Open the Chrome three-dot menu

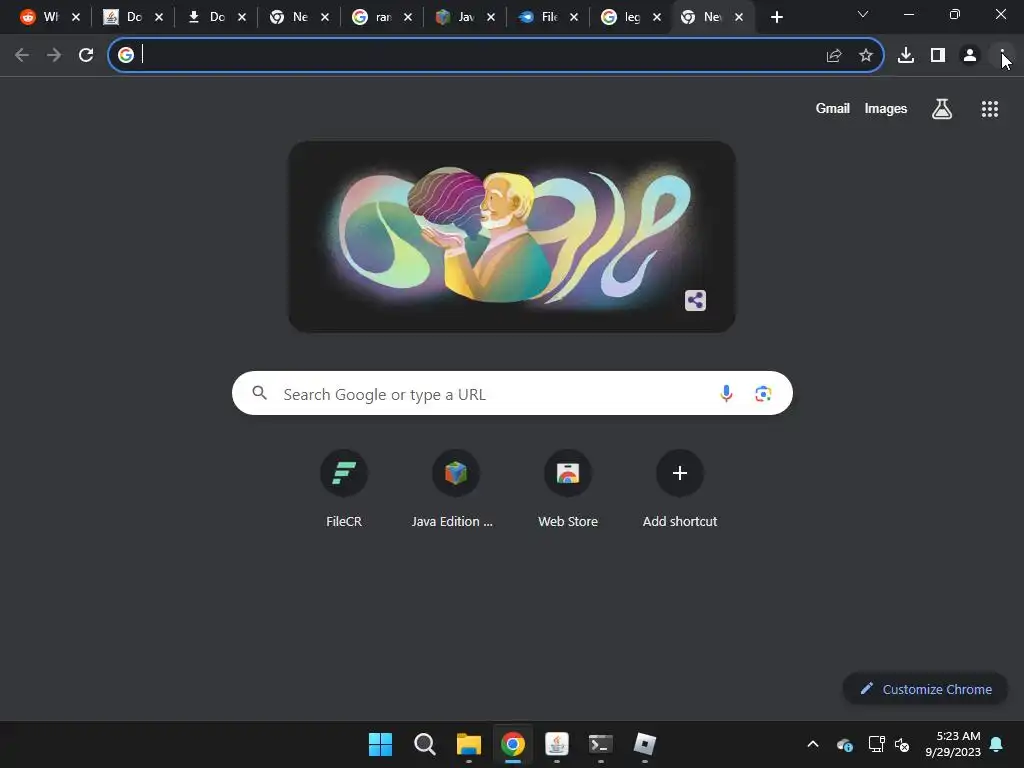[1002, 56]
